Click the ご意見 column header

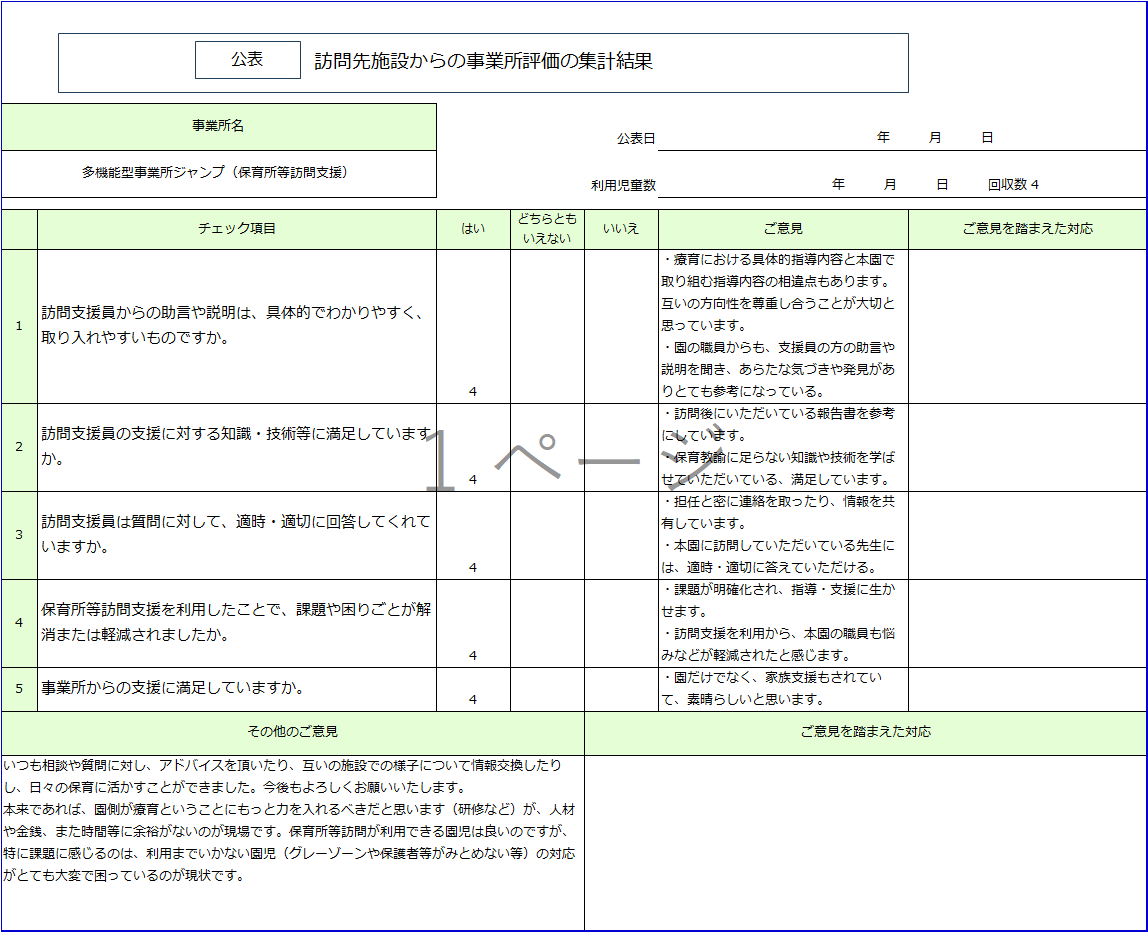(783, 229)
